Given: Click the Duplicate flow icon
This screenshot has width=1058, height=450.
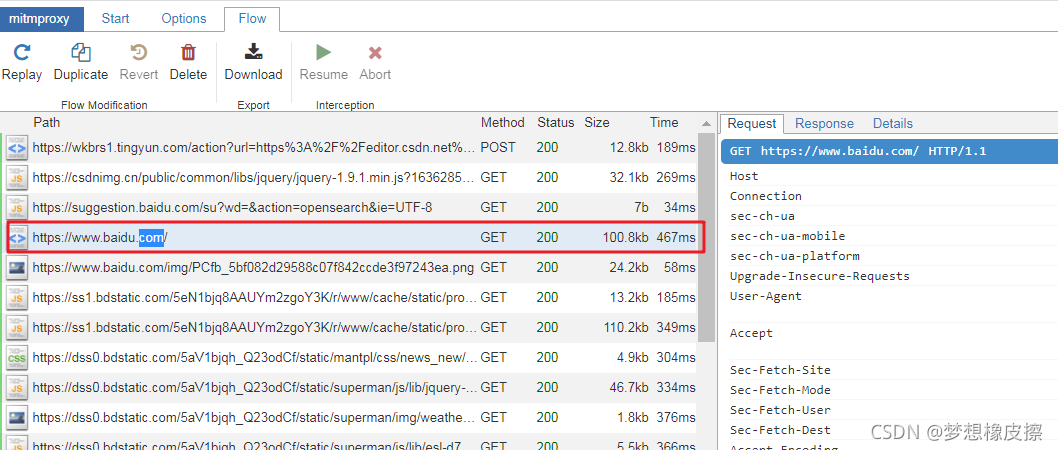Looking at the screenshot, I should [80, 53].
